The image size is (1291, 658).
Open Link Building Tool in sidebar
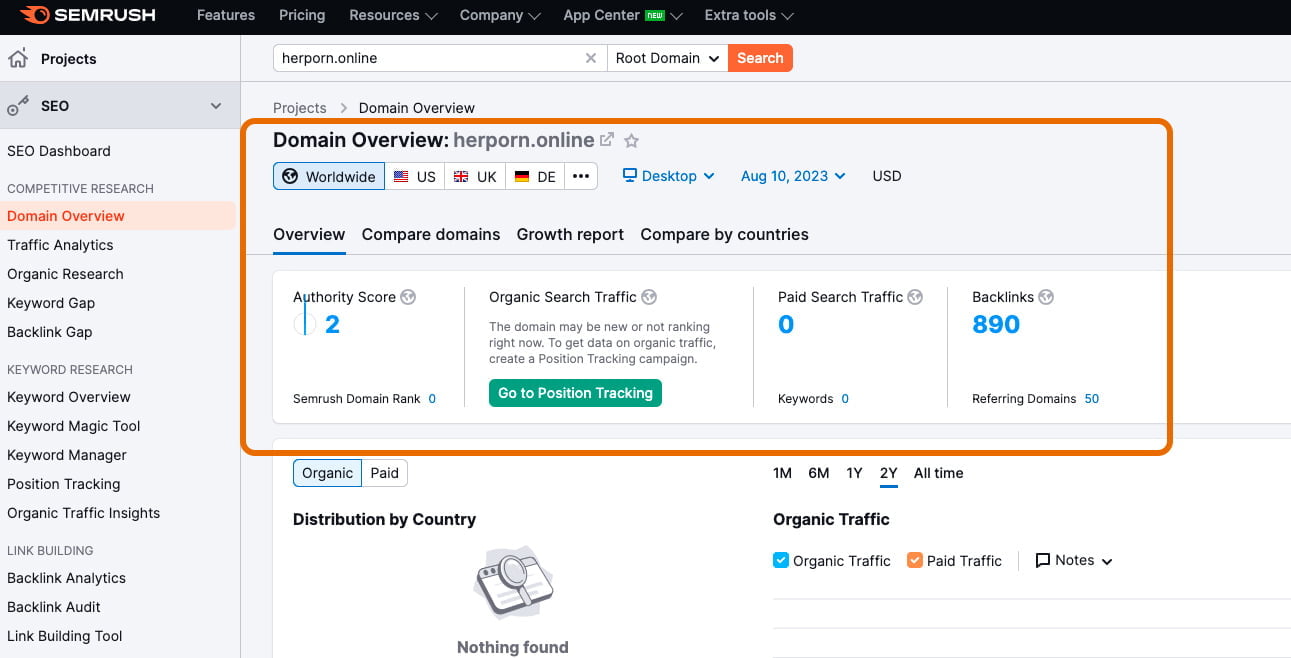click(65, 636)
